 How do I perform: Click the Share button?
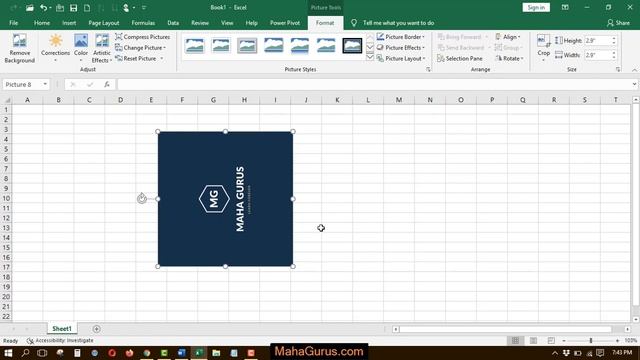pos(618,23)
